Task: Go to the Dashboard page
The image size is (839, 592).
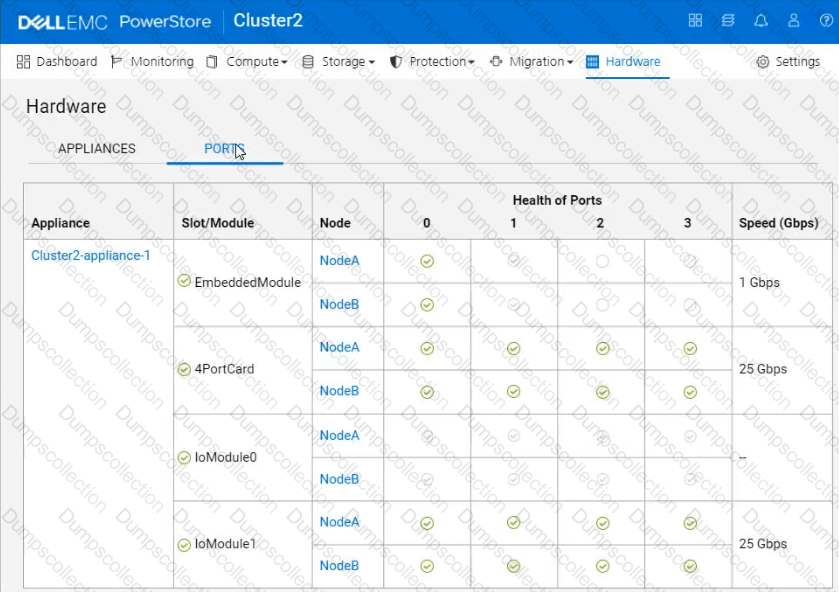Action: click(x=57, y=62)
